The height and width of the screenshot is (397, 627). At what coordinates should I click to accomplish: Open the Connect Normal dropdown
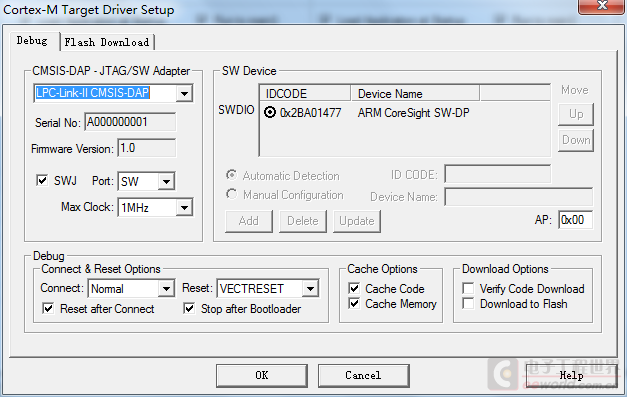pyautogui.click(x=166, y=289)
